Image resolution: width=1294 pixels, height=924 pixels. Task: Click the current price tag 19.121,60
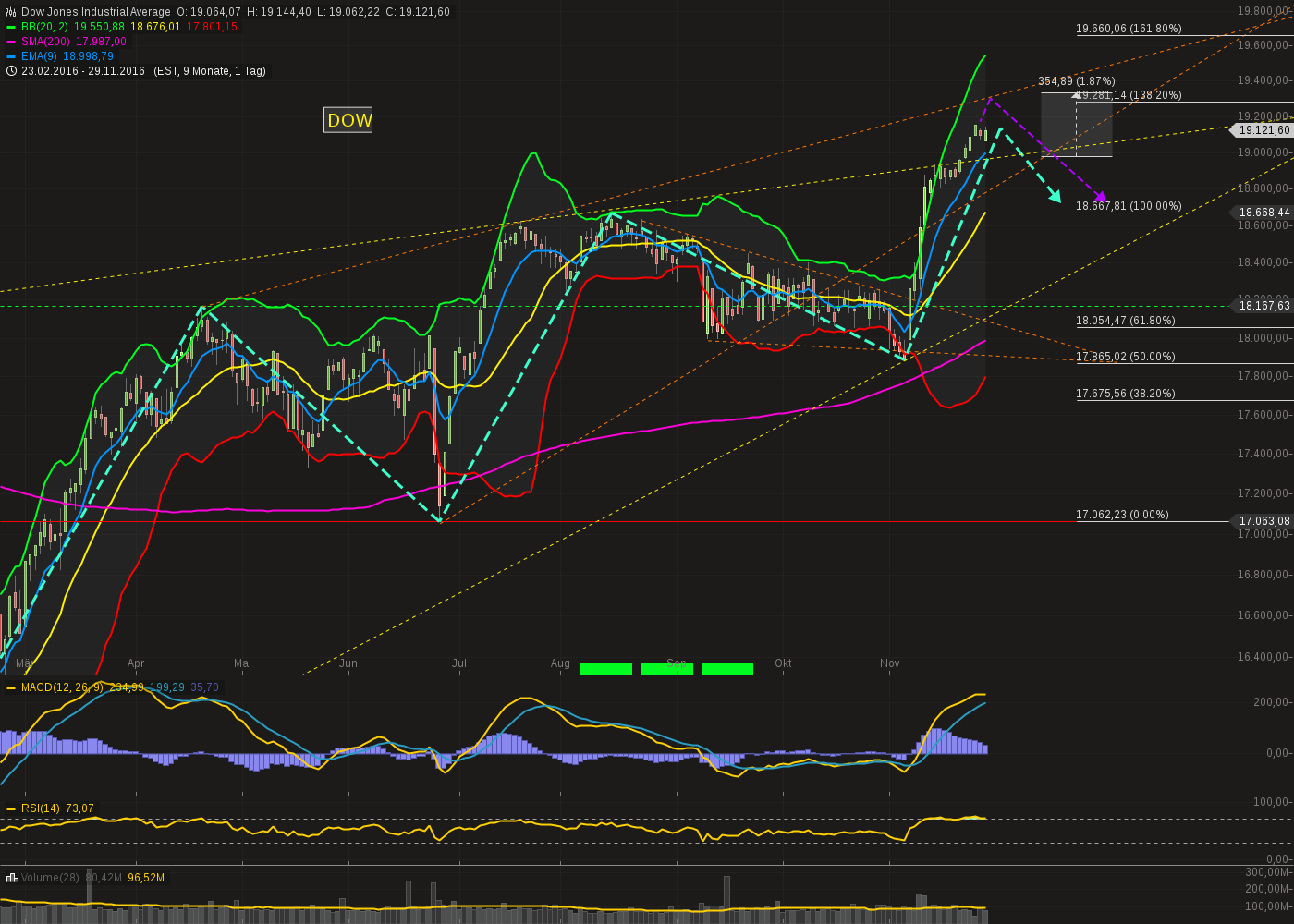pos(1263,130)
